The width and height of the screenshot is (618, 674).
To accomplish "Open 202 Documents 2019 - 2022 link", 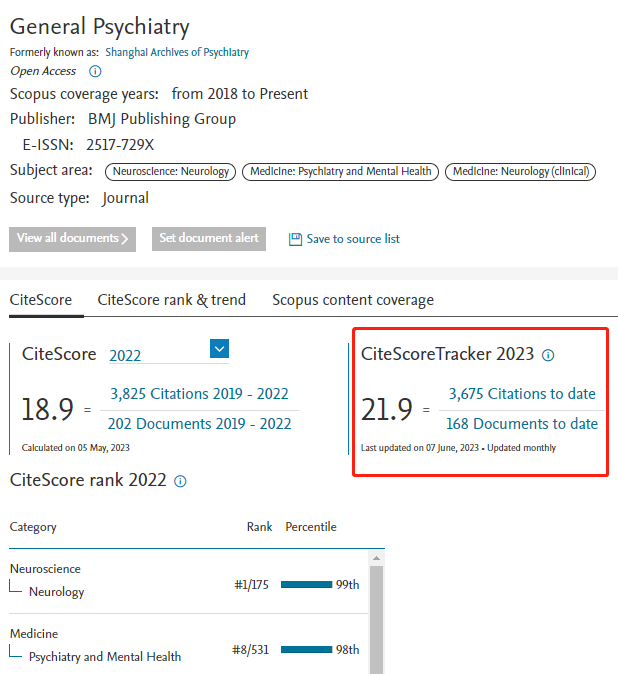I will pyautogui.click(x=199, y=424).
